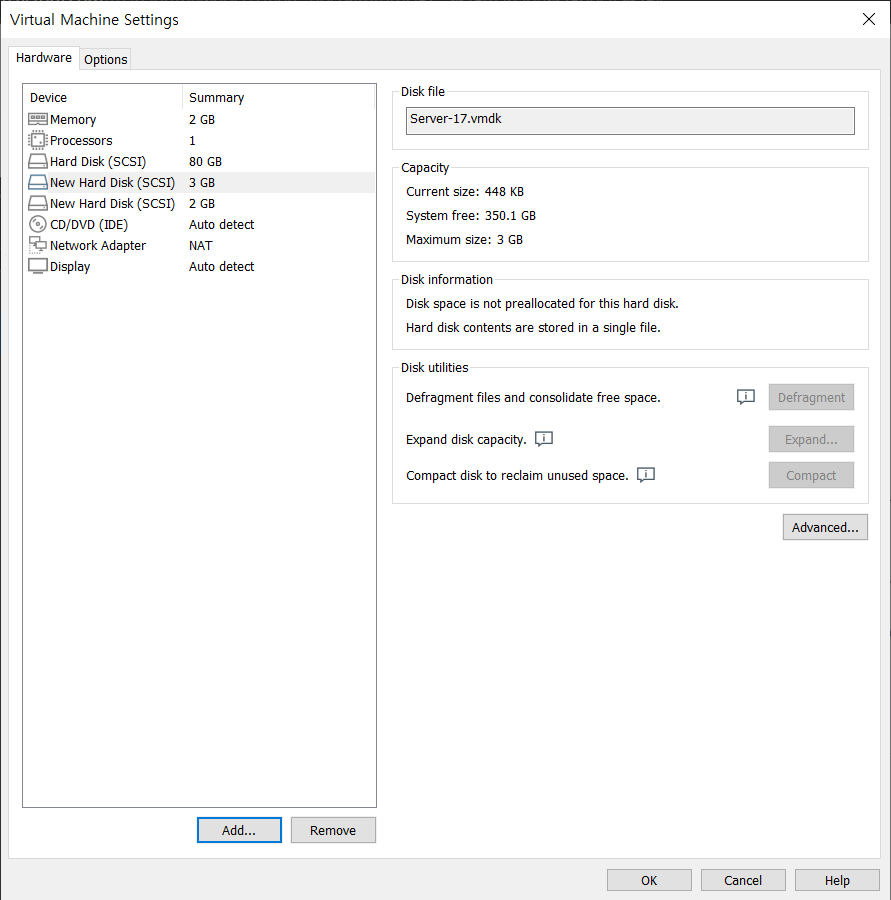This screenshot has width=891, height=900.
Task: Select the Display row label
Action: (70, 267)
